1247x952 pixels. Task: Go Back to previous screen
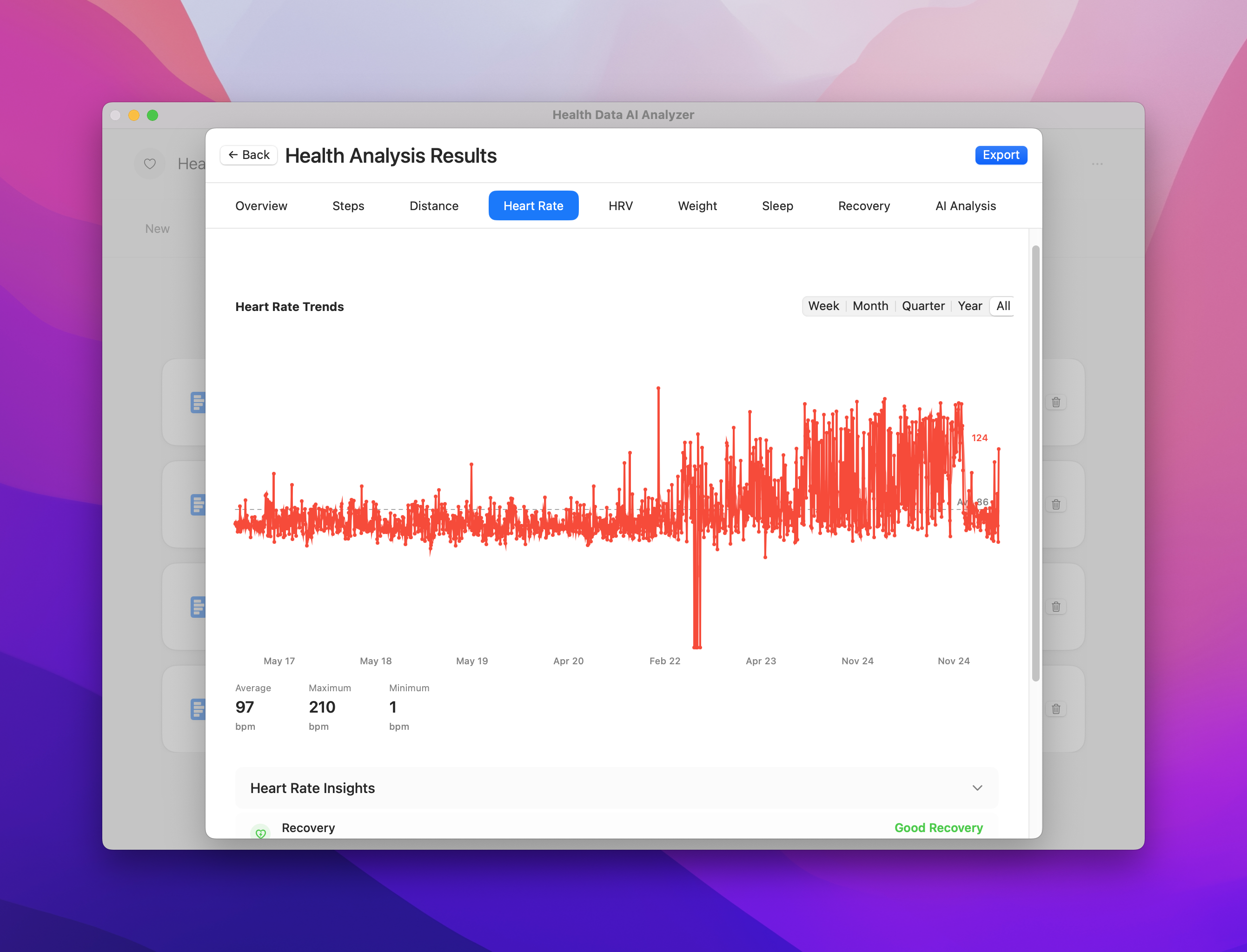tap(249, 155)
